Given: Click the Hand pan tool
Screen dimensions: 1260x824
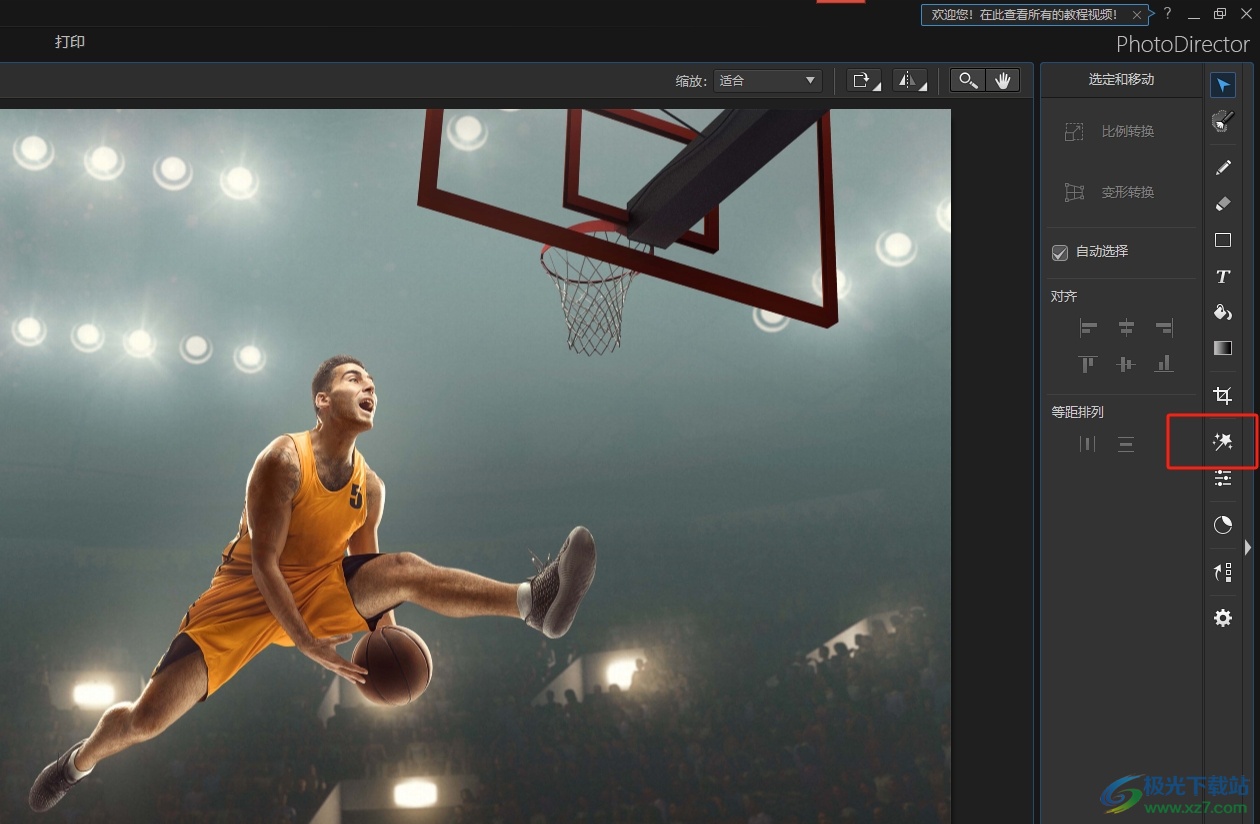Looking at the screenshot, I should point(1002,80).
